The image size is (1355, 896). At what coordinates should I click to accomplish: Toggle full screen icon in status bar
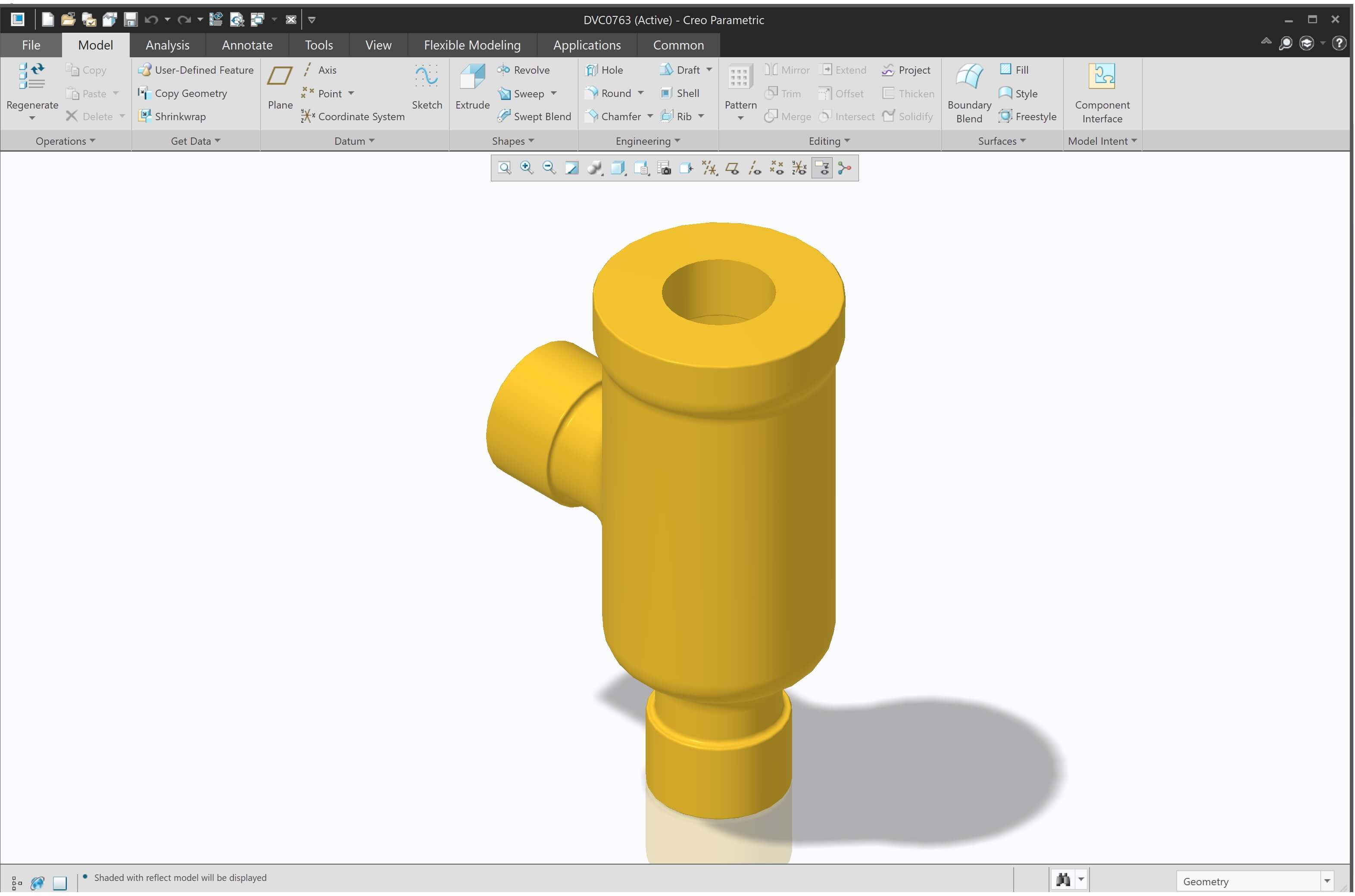pos(60,883)
